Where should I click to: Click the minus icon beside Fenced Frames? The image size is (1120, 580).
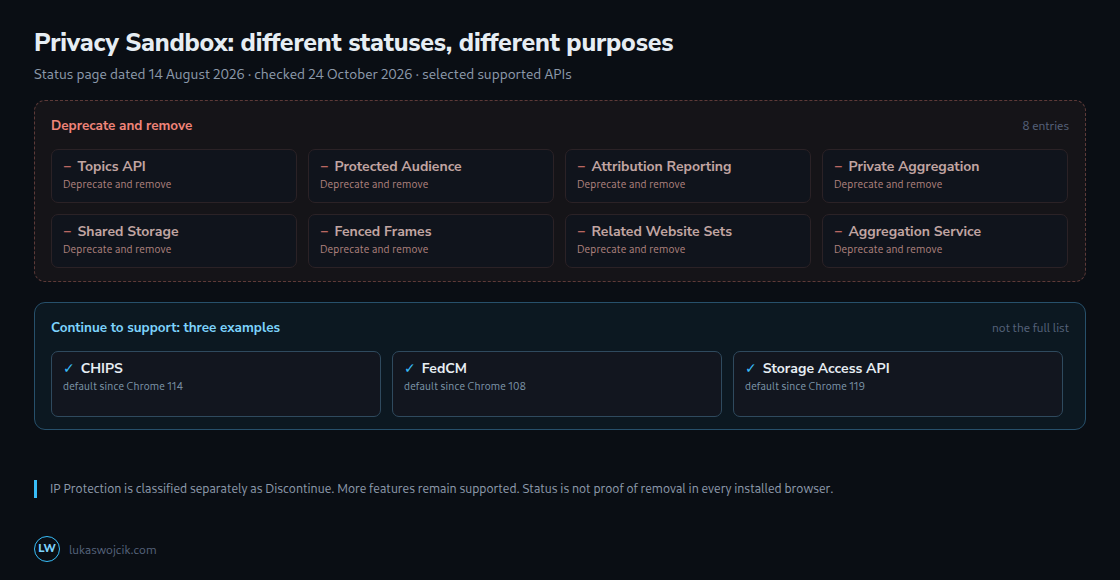coord(324,231)
